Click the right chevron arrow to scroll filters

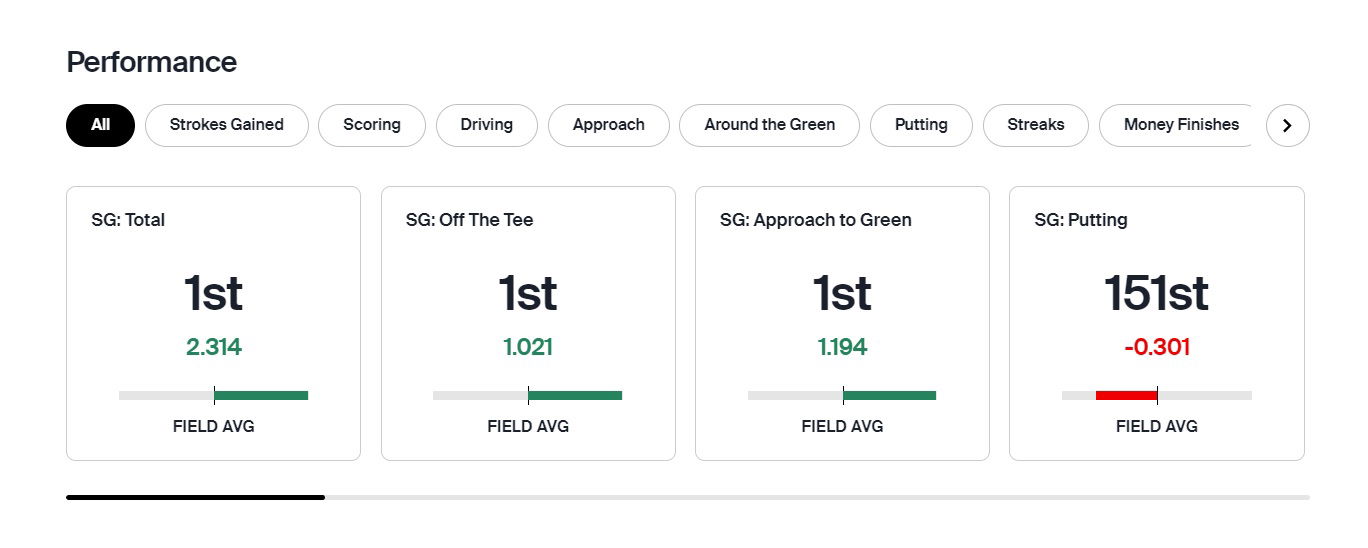1287,126
